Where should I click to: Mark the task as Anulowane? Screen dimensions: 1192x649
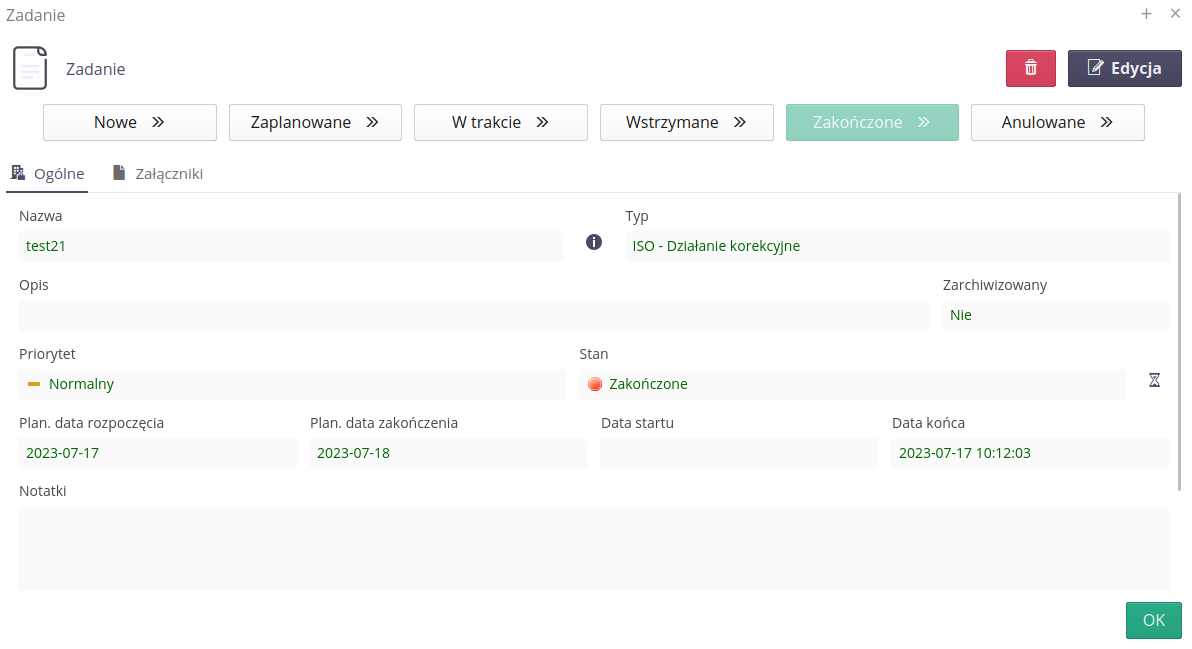1057,122
